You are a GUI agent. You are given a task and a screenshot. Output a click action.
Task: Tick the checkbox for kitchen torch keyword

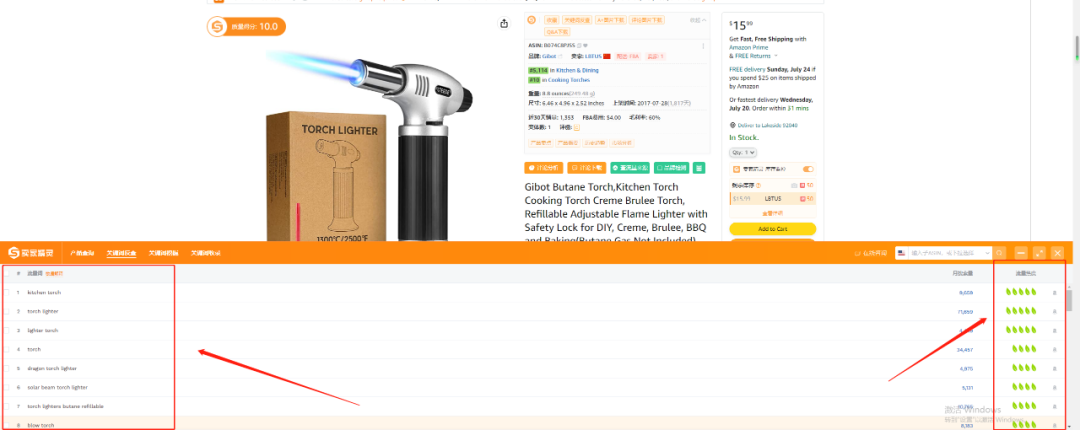(x=7, y=293)
